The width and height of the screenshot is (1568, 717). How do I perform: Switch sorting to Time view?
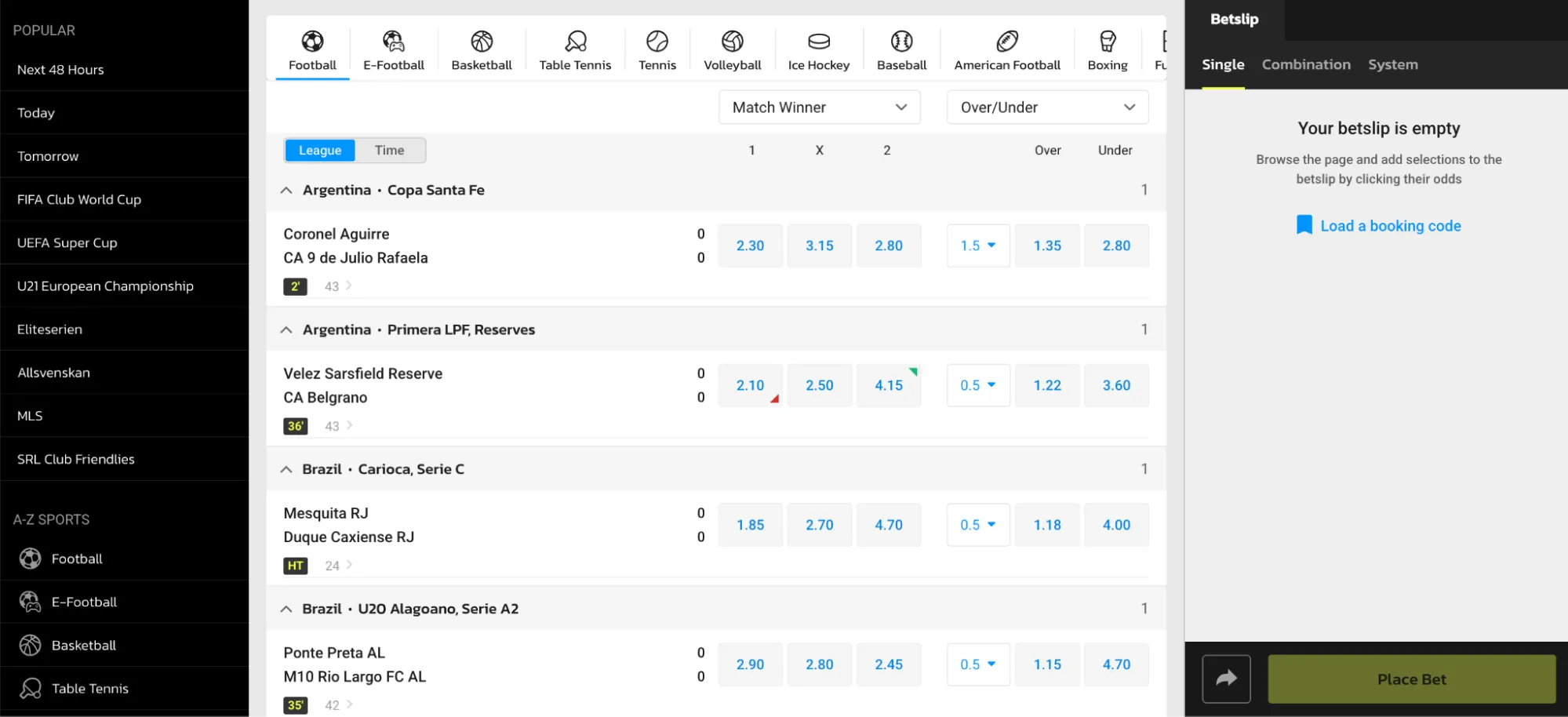389,151
